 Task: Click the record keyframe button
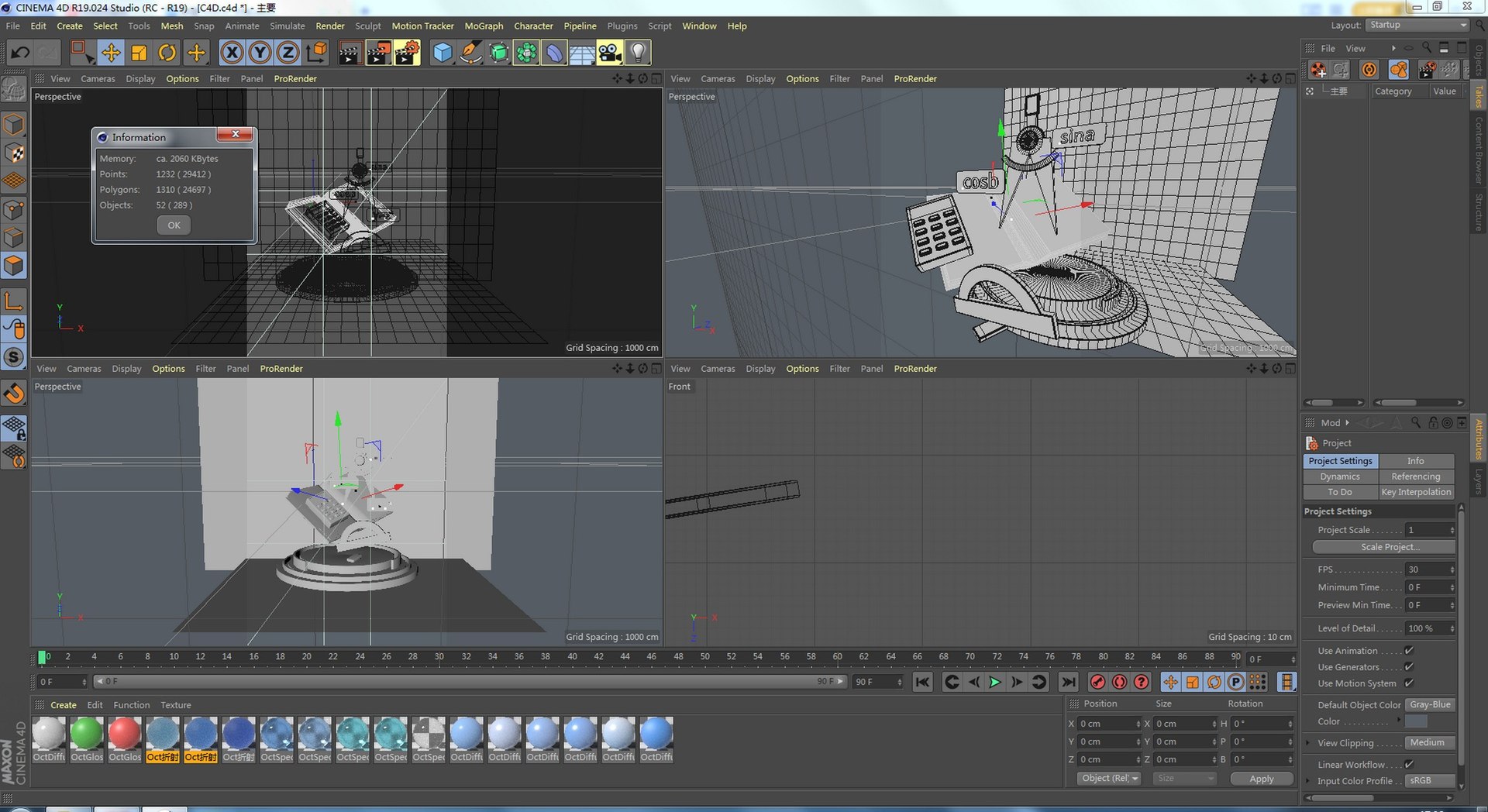pyautogui.click(x=1097, y=682)
